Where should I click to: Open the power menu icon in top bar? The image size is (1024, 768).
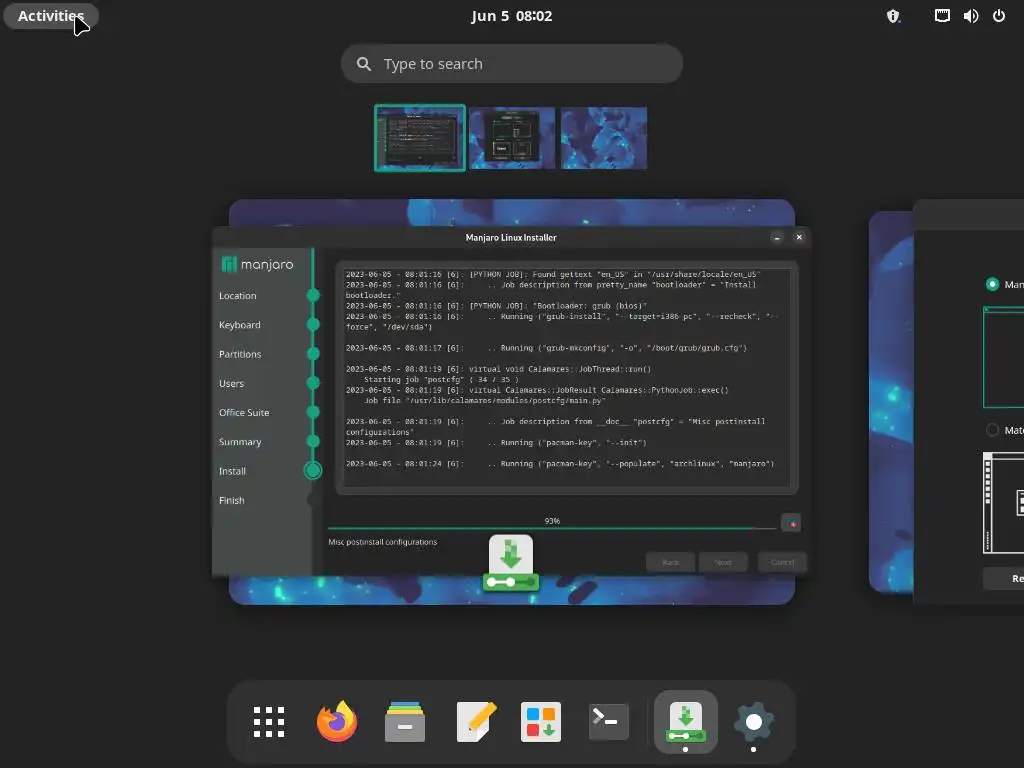pos(999,16)
